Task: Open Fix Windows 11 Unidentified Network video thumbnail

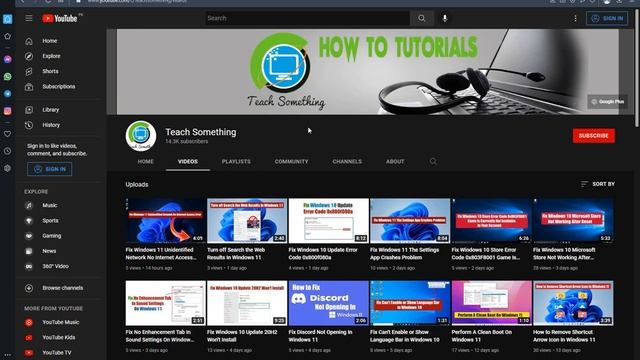Action: (x=165, y=221)
